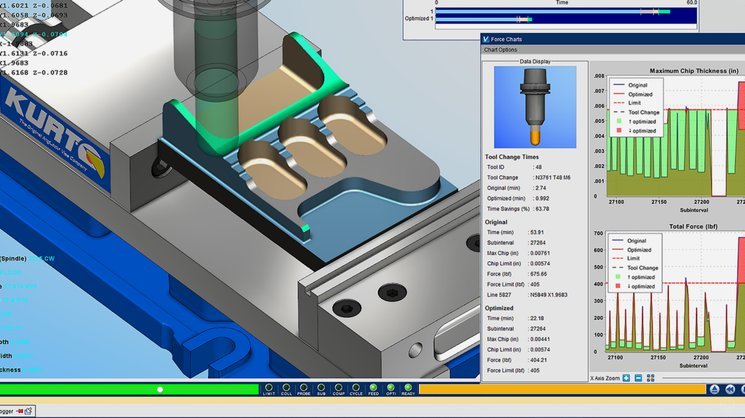Click the Logger window restore icon
This screenshot has width=745, height=418.
tap(29, 411)
